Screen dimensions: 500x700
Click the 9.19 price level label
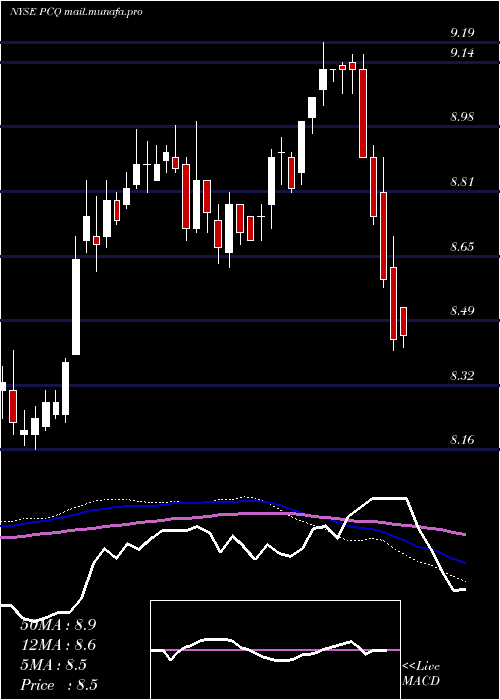(462, 33)
